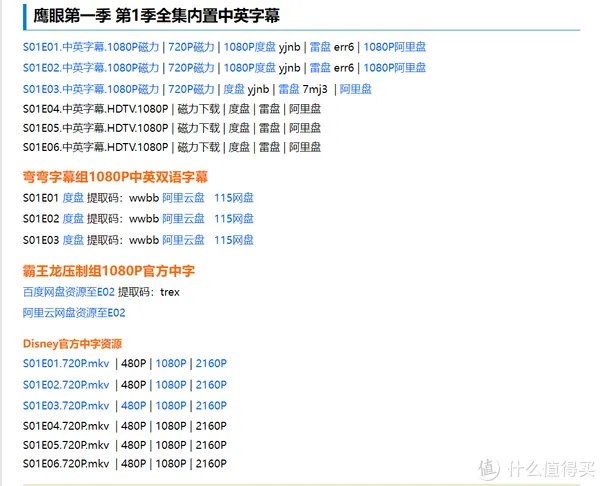This screenshot has width=600, height=486.
Task: Click 1080P text in S01E05.720P.mkv row
Action: tap(171, 445)
